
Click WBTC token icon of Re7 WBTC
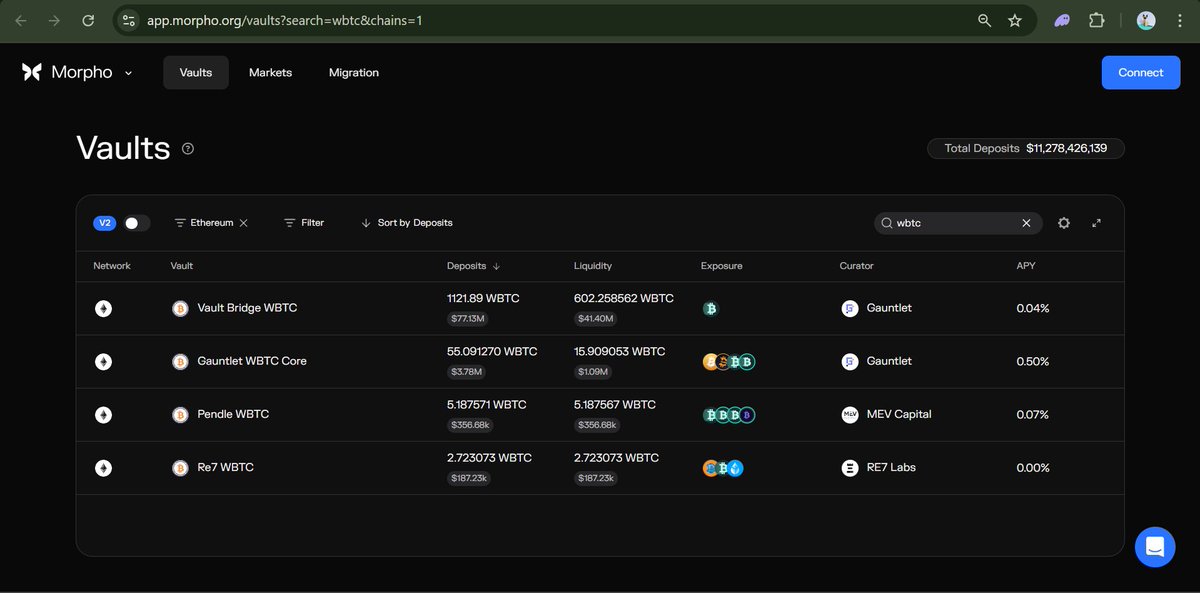(x=180, y=468)
